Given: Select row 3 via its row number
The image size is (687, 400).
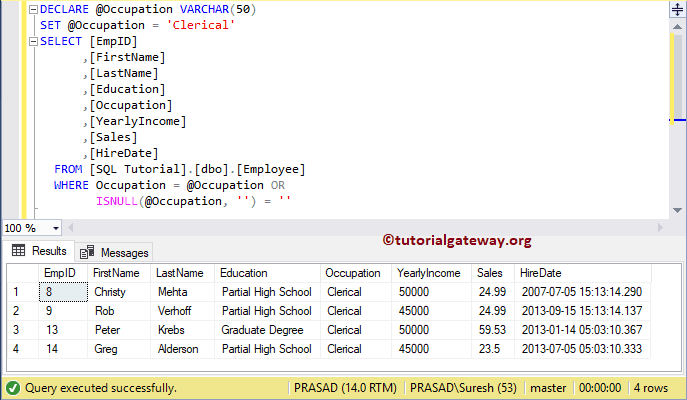Looking at the screenshot, I should click(x=23, y=329).
